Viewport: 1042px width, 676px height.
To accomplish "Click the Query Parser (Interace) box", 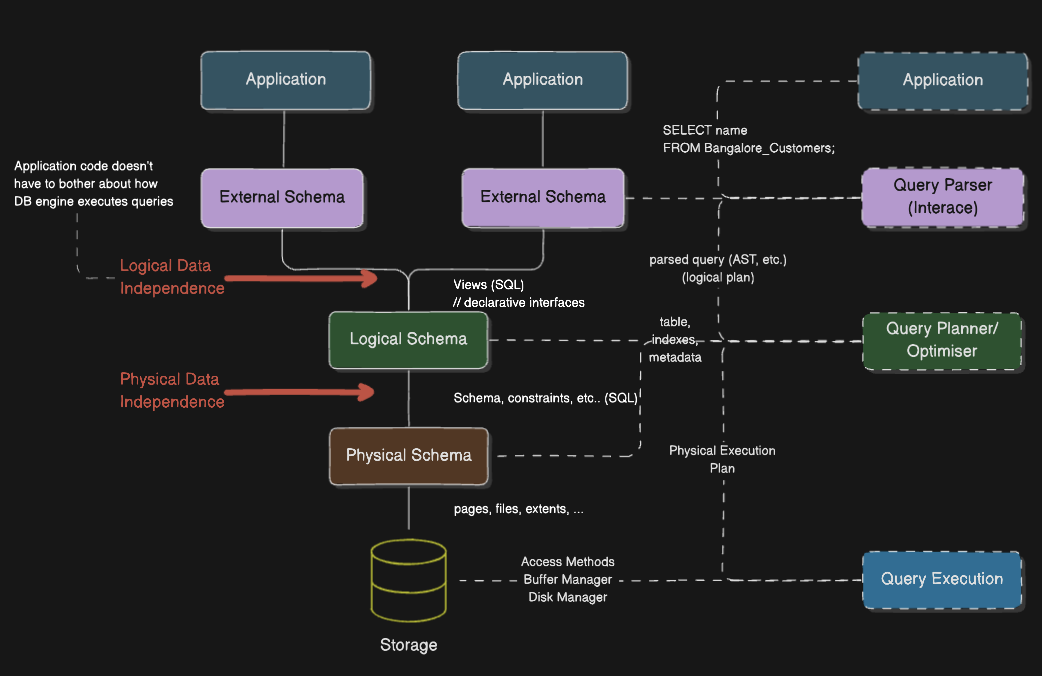I will [942, 197].
